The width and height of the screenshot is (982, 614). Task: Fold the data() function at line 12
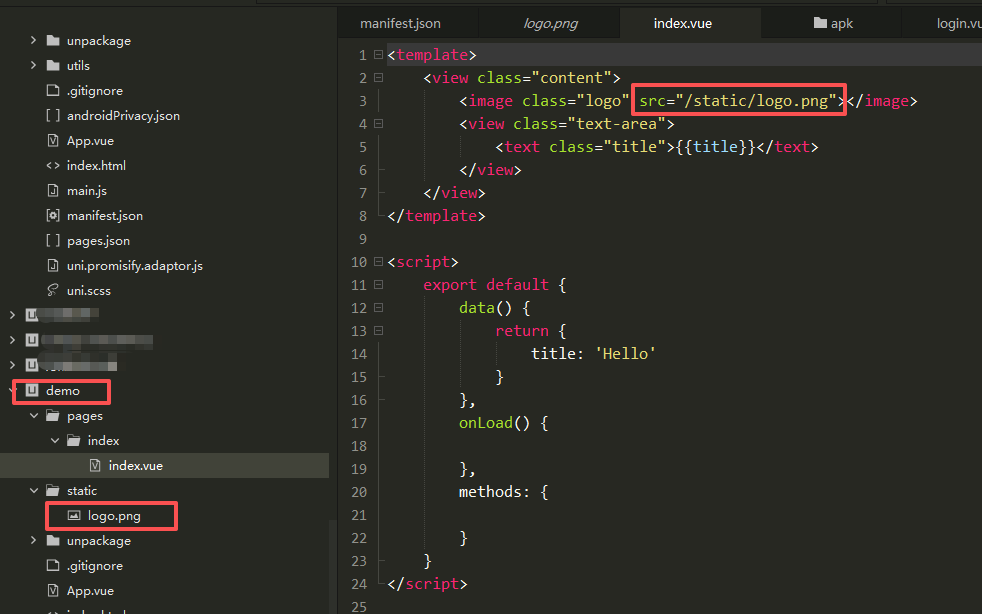[x=378, y=308]
